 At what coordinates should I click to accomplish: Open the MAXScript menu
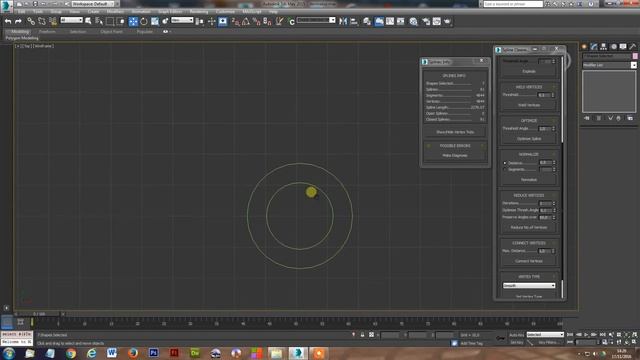click(x=252, y=12)
